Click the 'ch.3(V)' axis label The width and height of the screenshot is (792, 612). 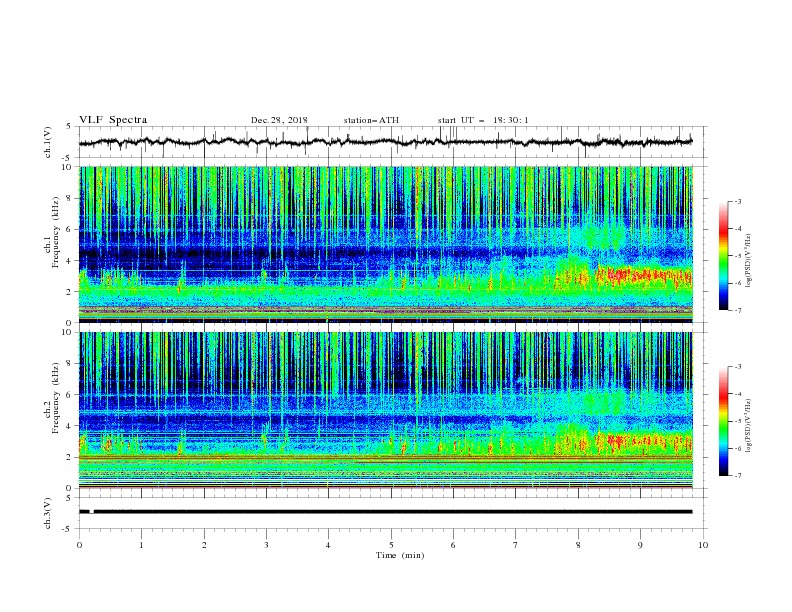pyautogui.click(x=48, y=513)
